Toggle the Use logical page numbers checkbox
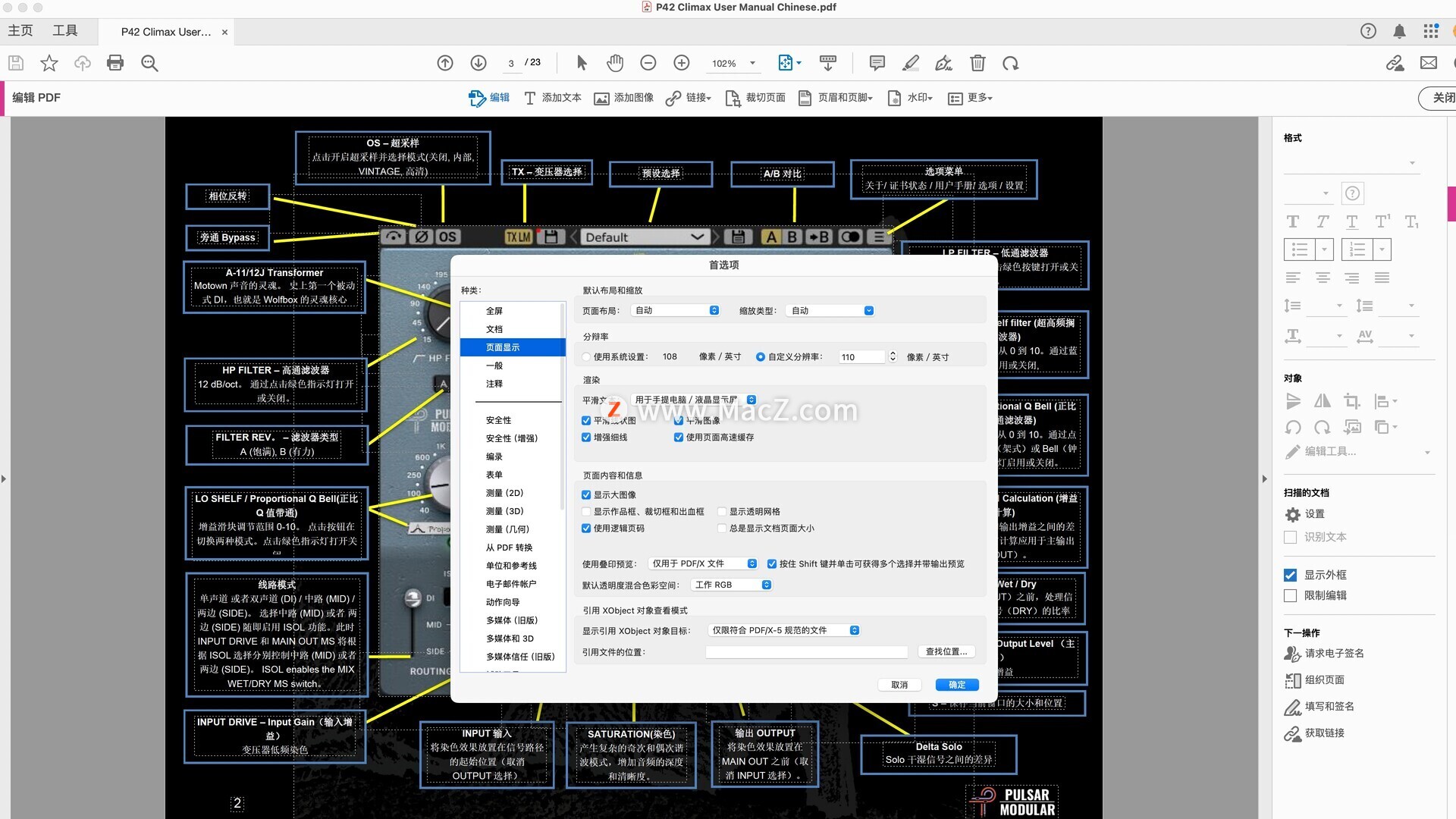 [586, 529]
